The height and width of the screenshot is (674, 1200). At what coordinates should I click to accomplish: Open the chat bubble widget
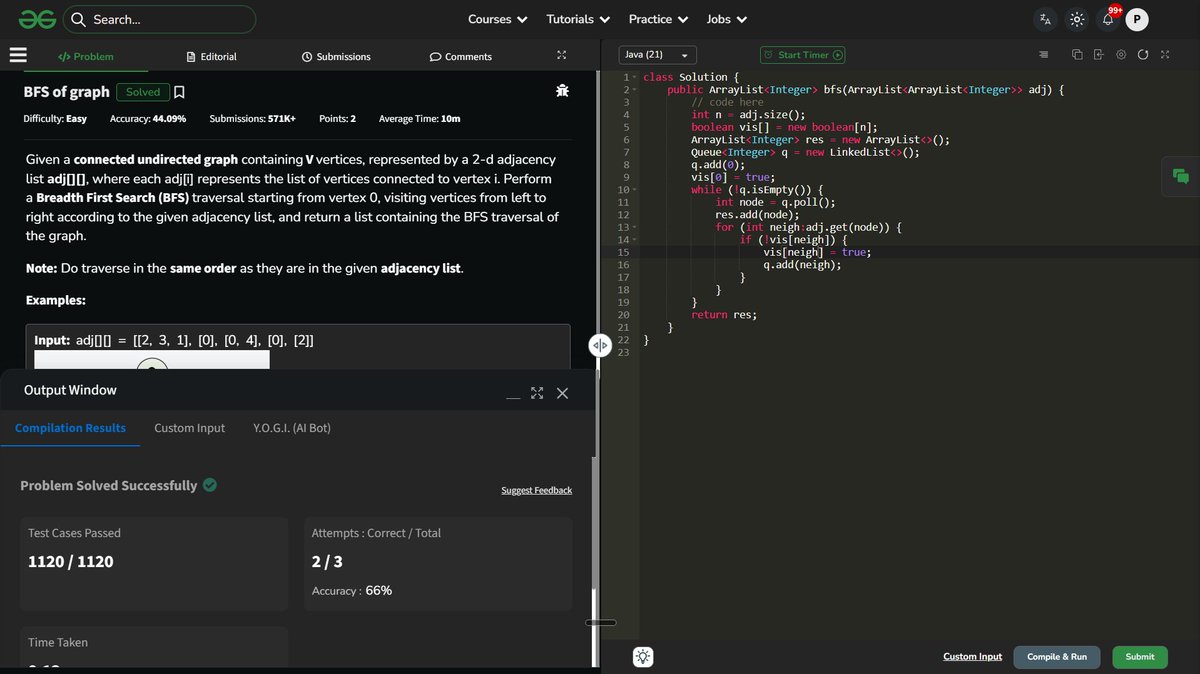tap(1181, 177)
